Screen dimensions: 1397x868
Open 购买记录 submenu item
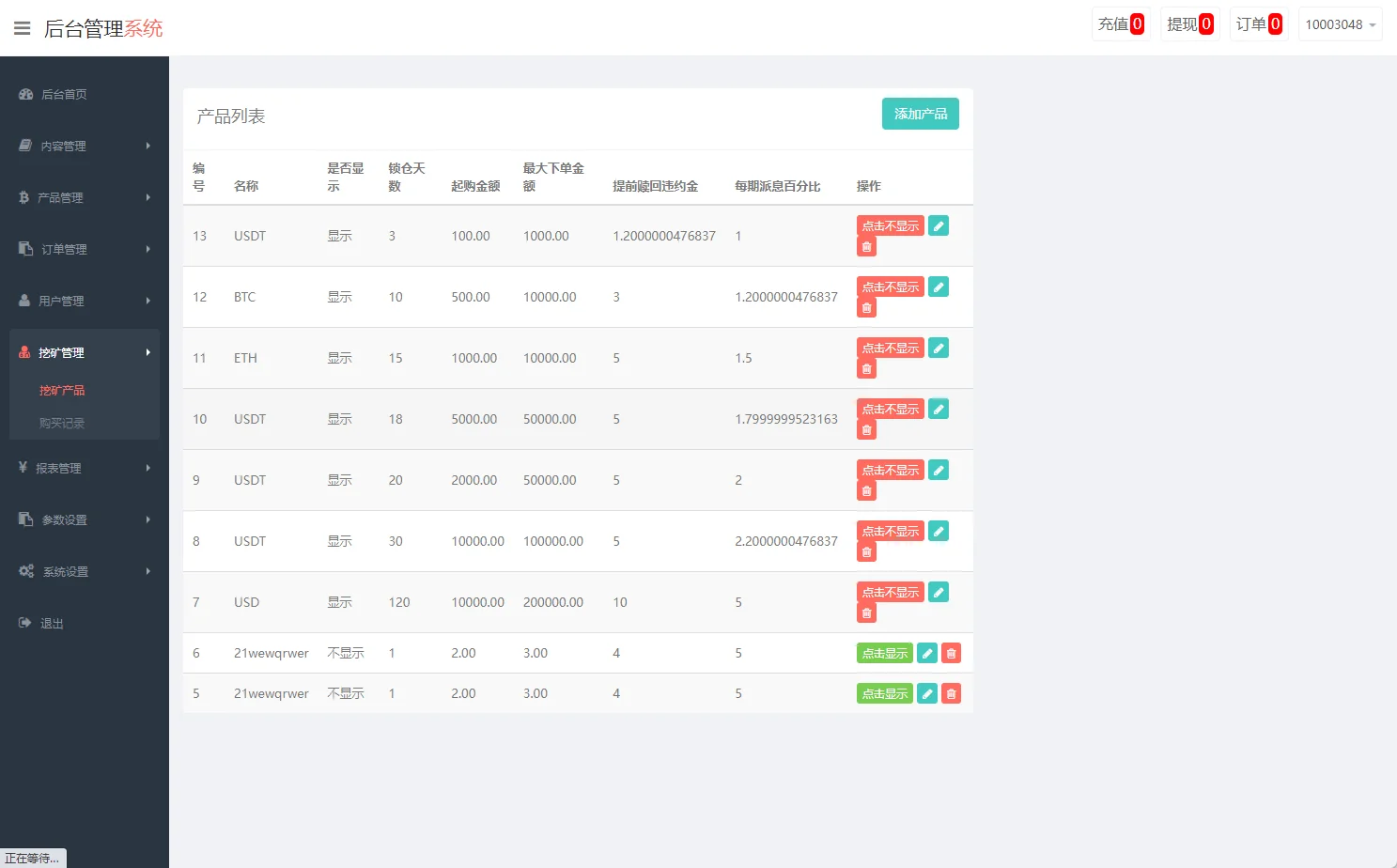point(62,424)
